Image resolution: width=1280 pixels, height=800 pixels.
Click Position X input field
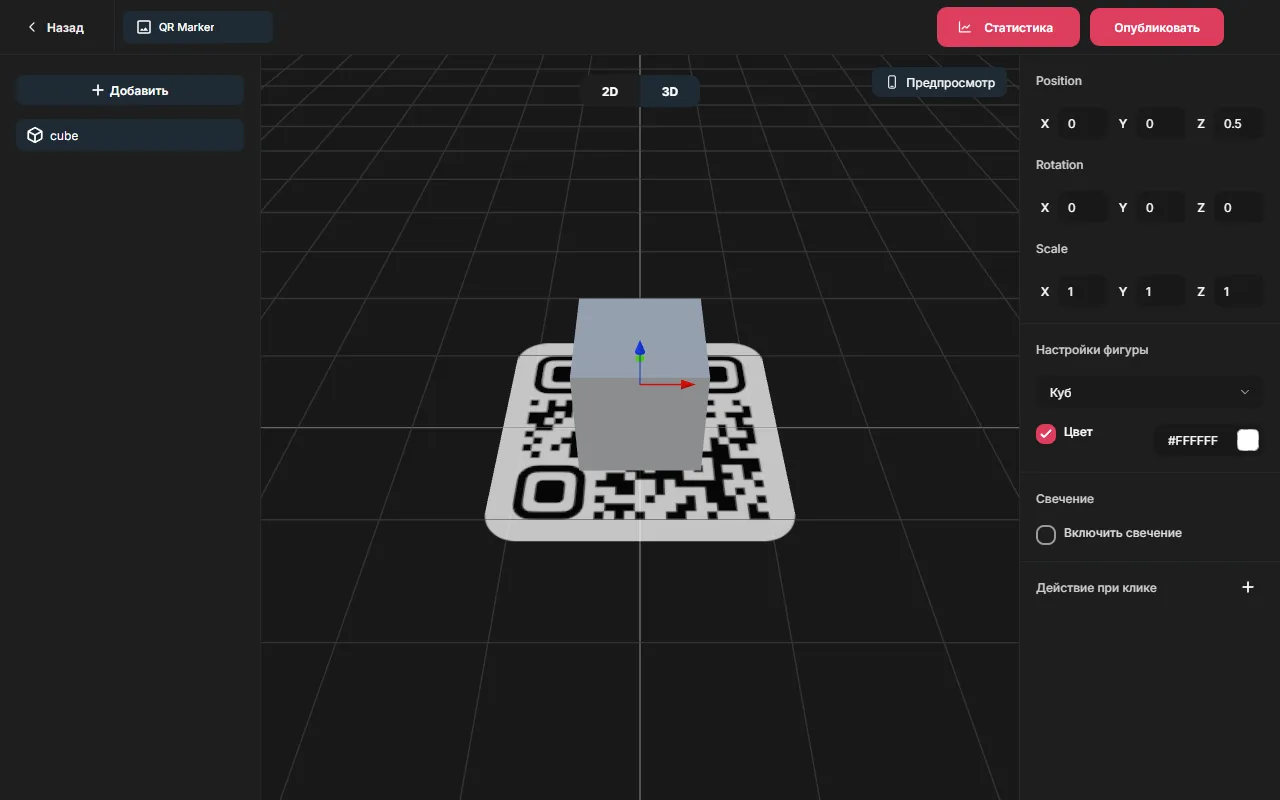click(x=1082, y=124)
